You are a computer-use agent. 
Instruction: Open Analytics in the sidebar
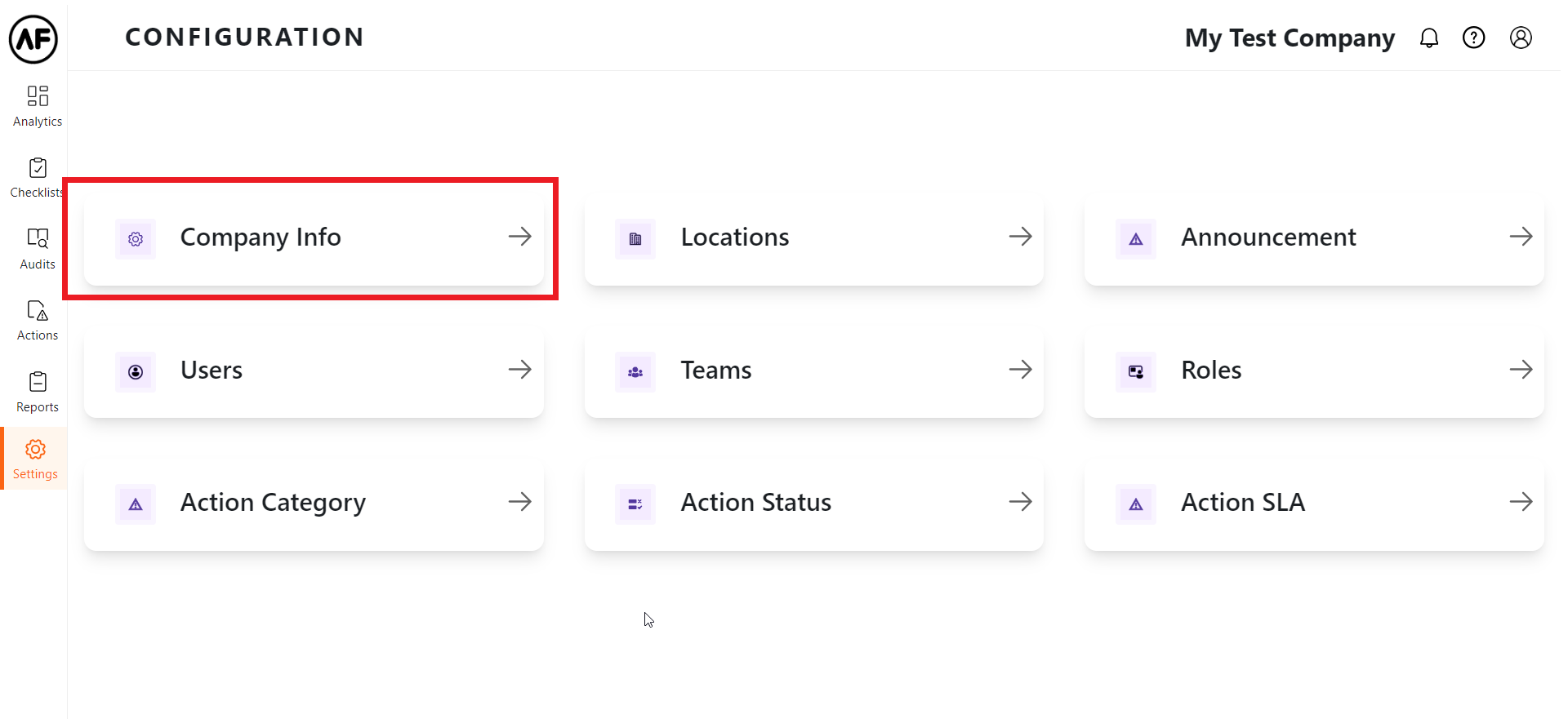[38, 106]
